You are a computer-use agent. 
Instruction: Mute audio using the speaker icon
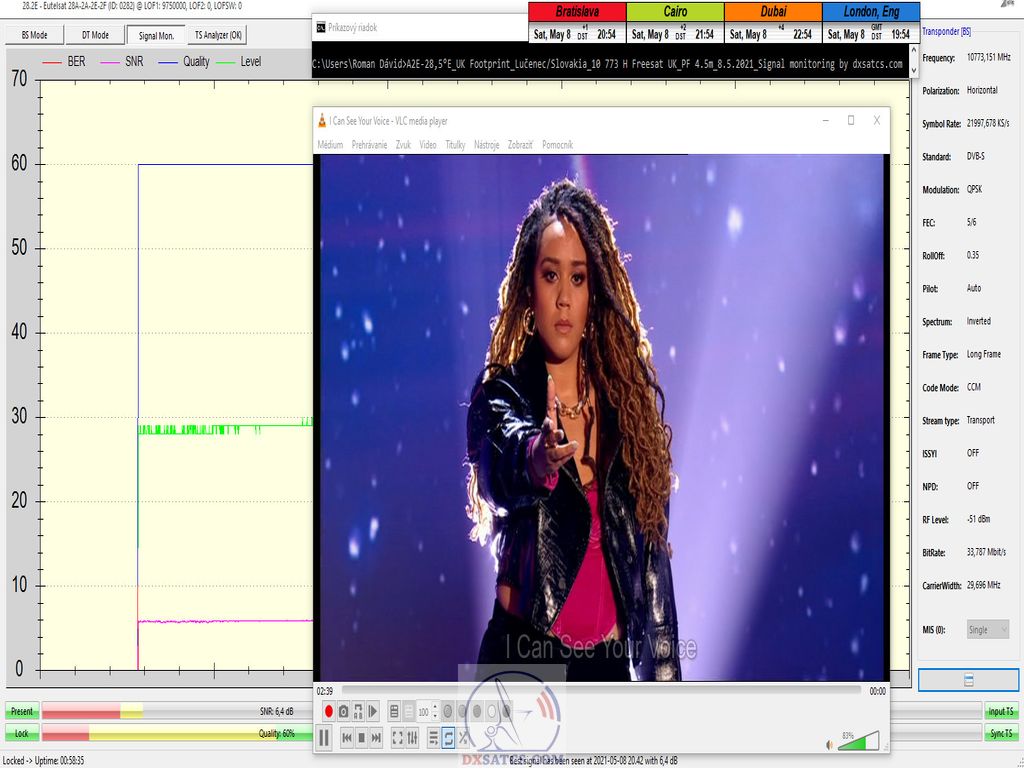tap(829, 744)
